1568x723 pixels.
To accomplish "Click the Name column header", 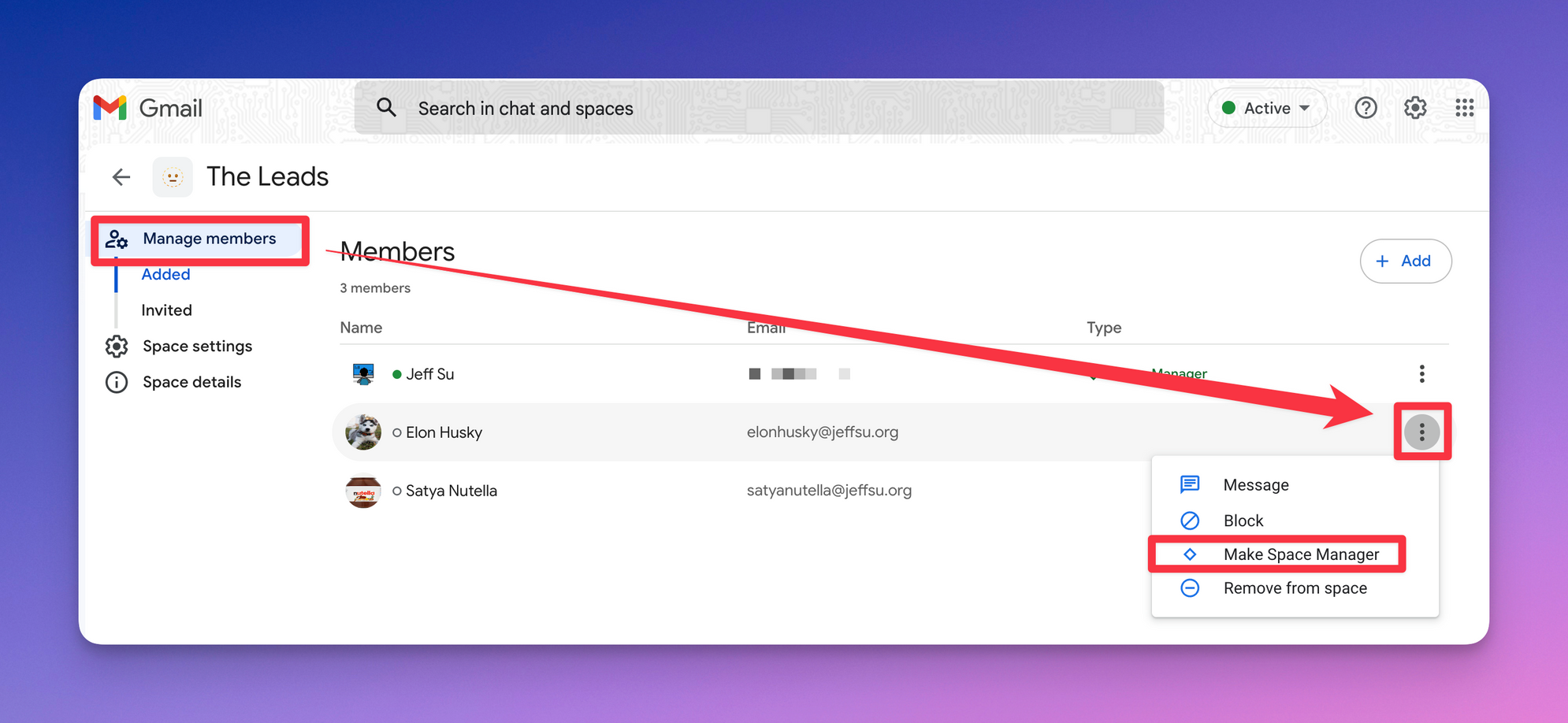I will pos(361,328).
